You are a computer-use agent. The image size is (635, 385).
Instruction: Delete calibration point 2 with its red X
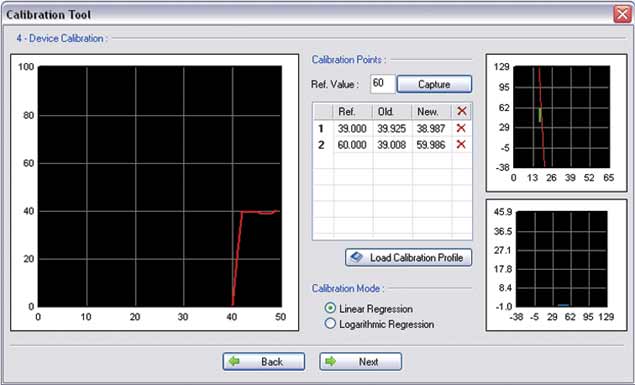(x=461, y=145)
